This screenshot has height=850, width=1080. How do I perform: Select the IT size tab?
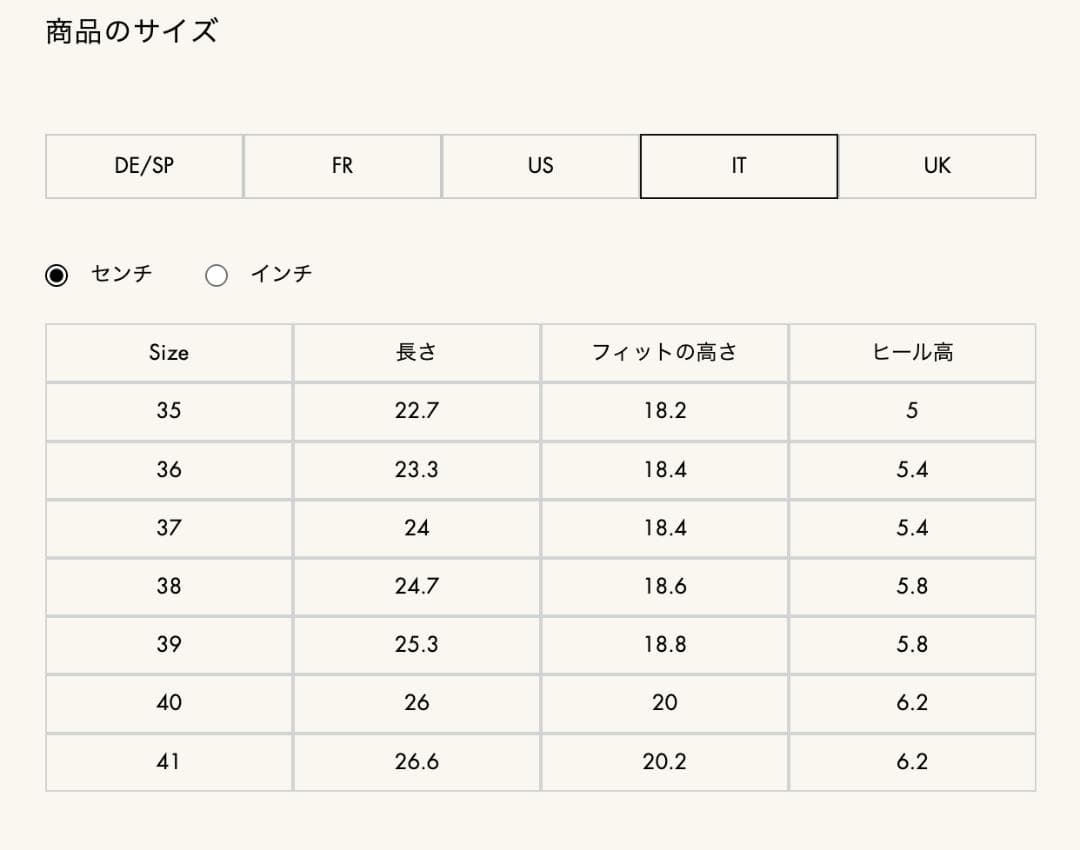click(x=738, y=166)
